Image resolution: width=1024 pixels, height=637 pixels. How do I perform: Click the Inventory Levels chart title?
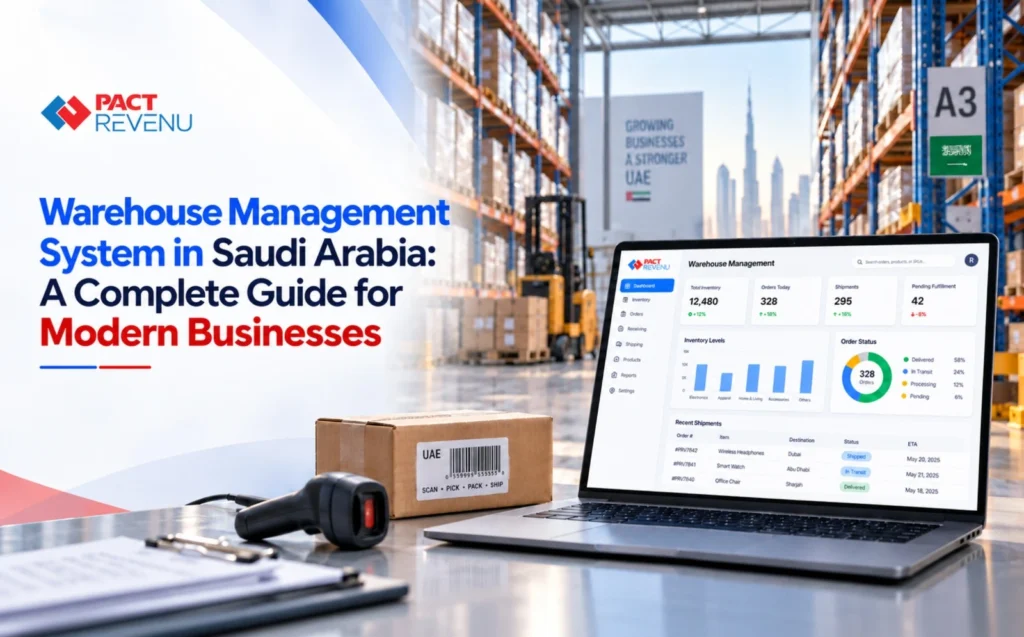705,340
